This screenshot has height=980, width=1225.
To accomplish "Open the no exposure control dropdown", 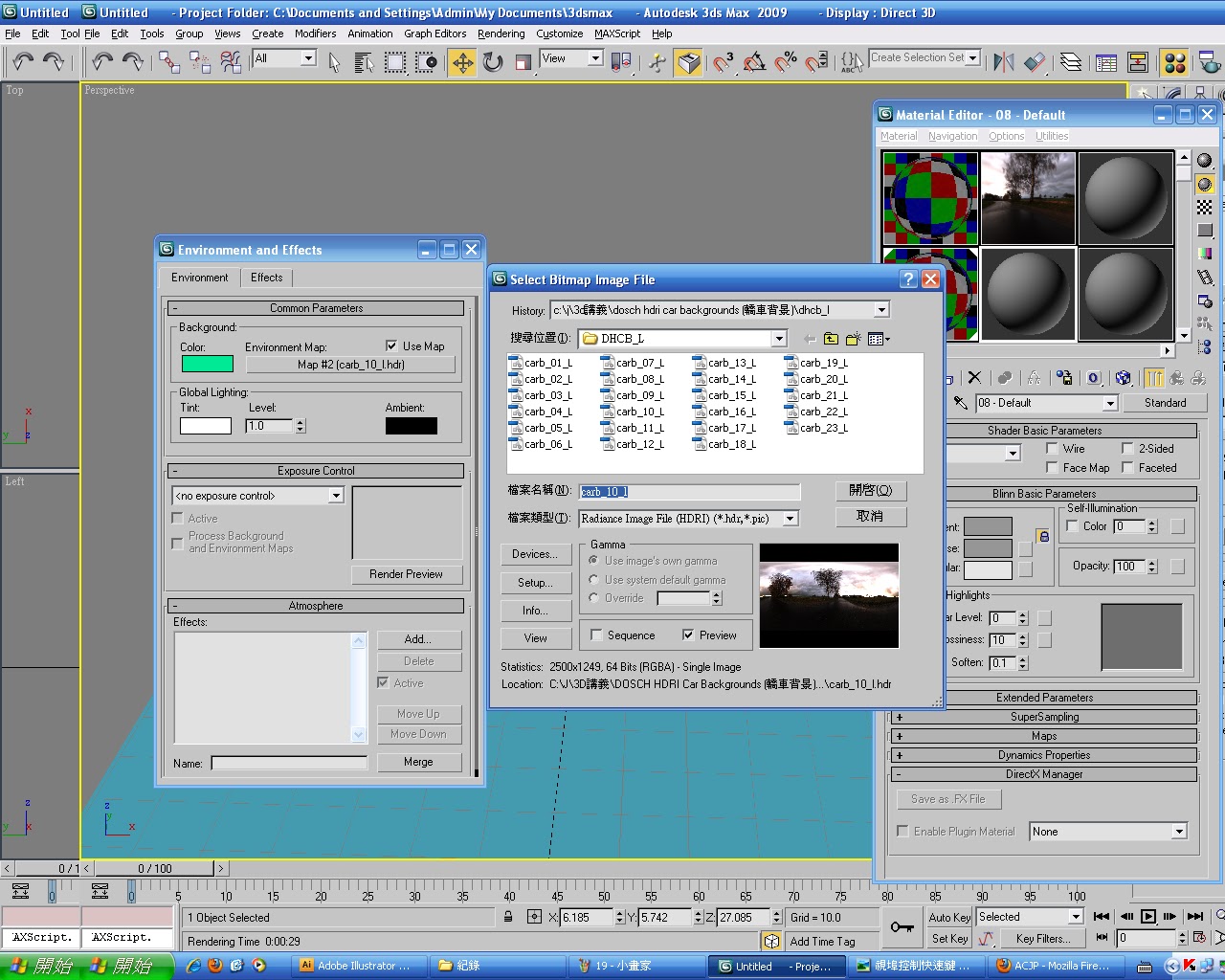I will (335, 496).
